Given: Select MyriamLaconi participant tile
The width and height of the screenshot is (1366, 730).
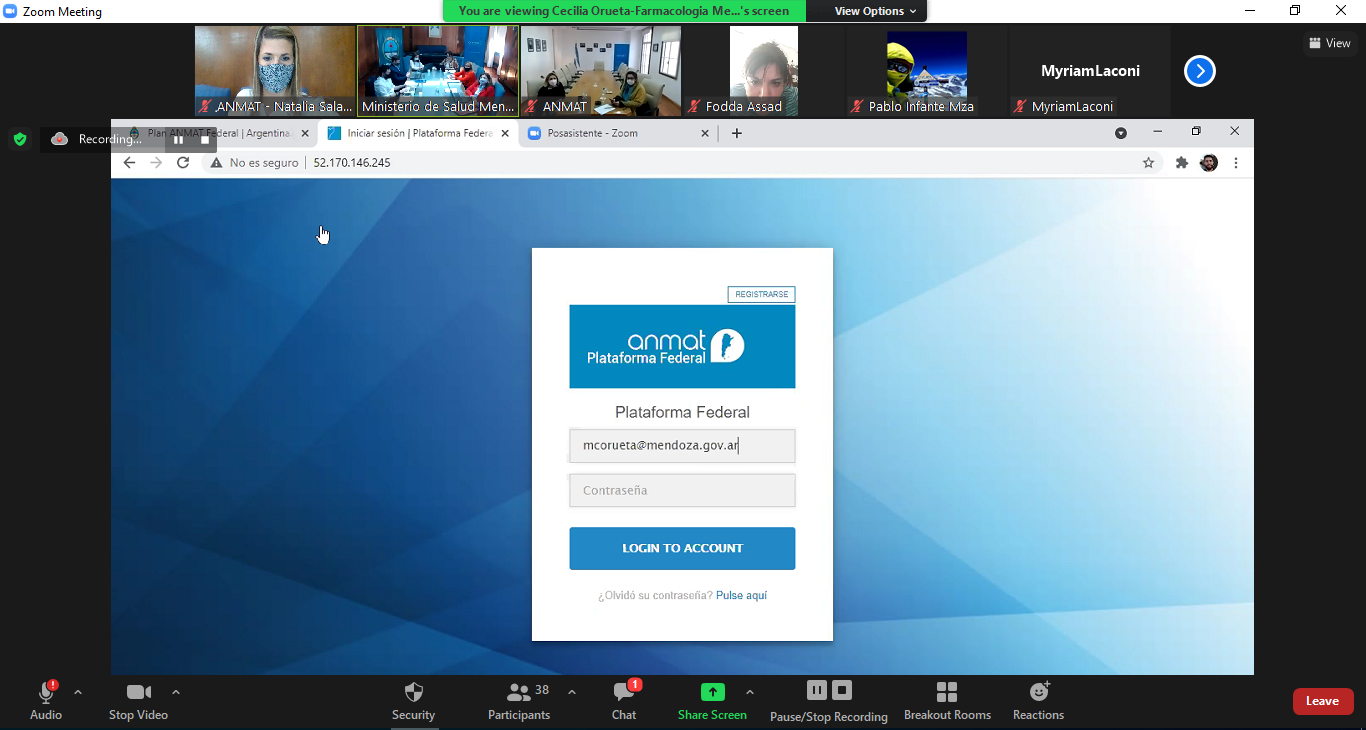Looking at the screenshot, I should click(x=1089, y=71).
